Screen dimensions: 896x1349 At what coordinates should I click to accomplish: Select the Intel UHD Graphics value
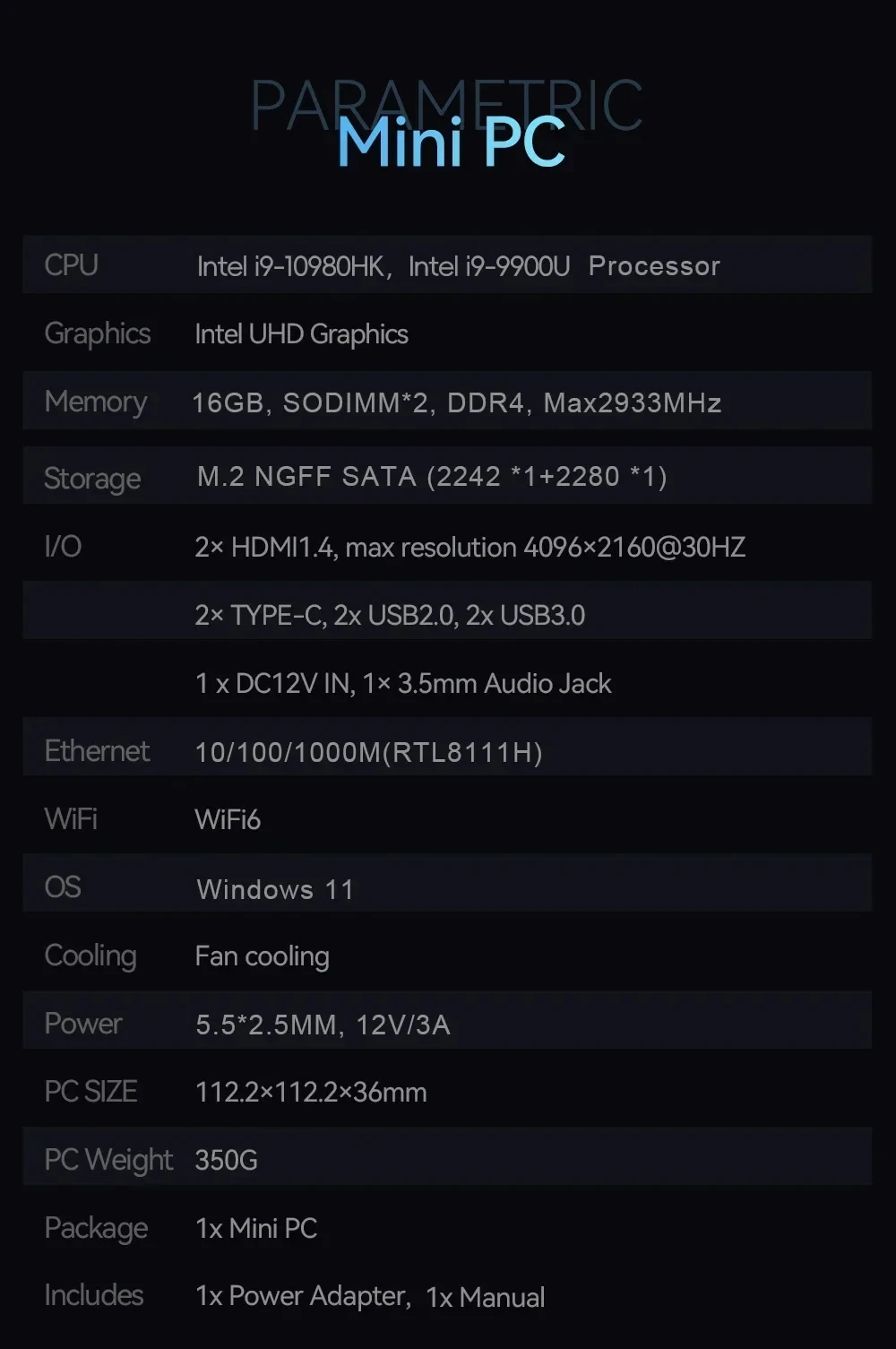point(301,334)
